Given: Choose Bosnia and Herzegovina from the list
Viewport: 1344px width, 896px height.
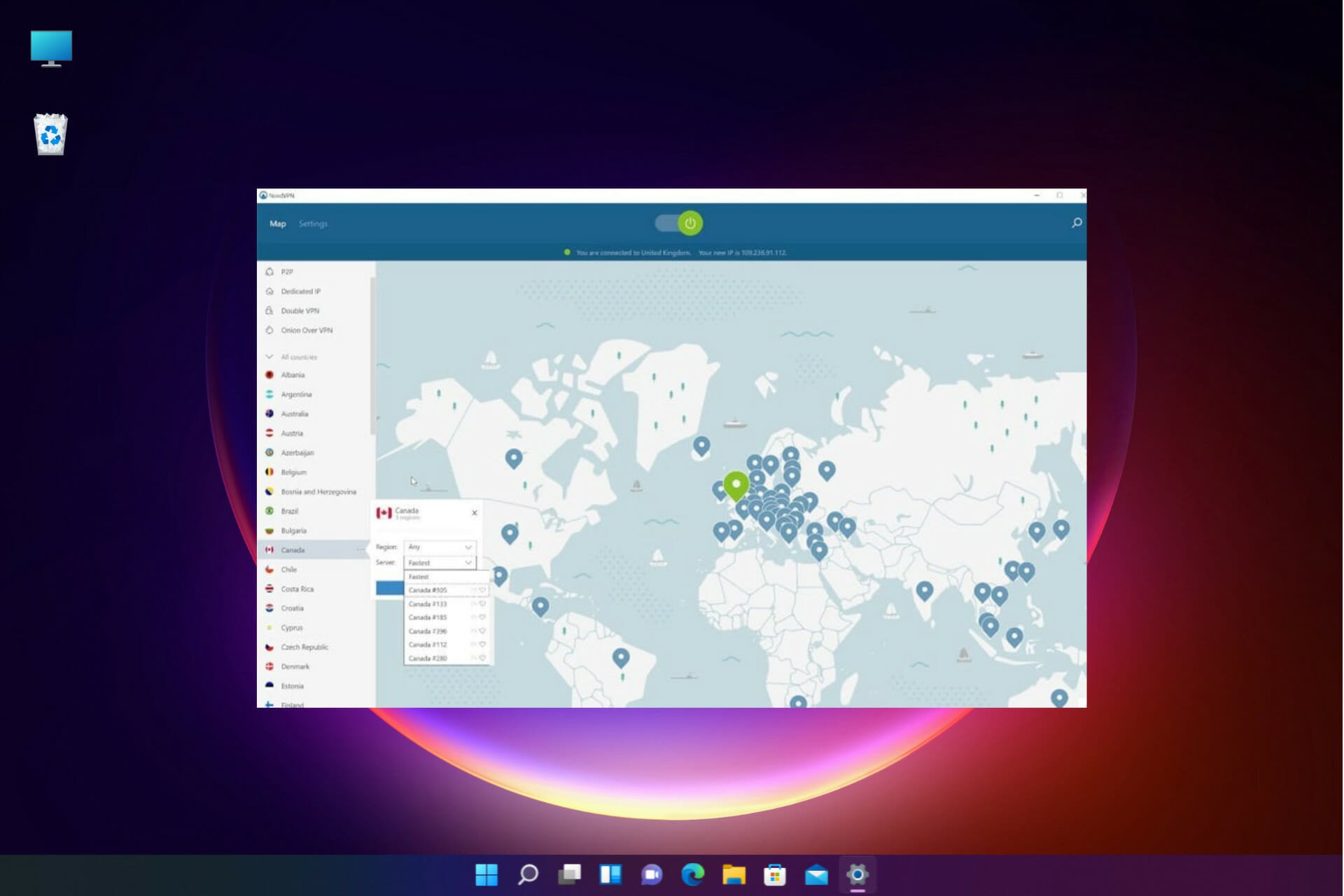Looking at the screenshot, I should pyautogui.click(x=315, y=492).
